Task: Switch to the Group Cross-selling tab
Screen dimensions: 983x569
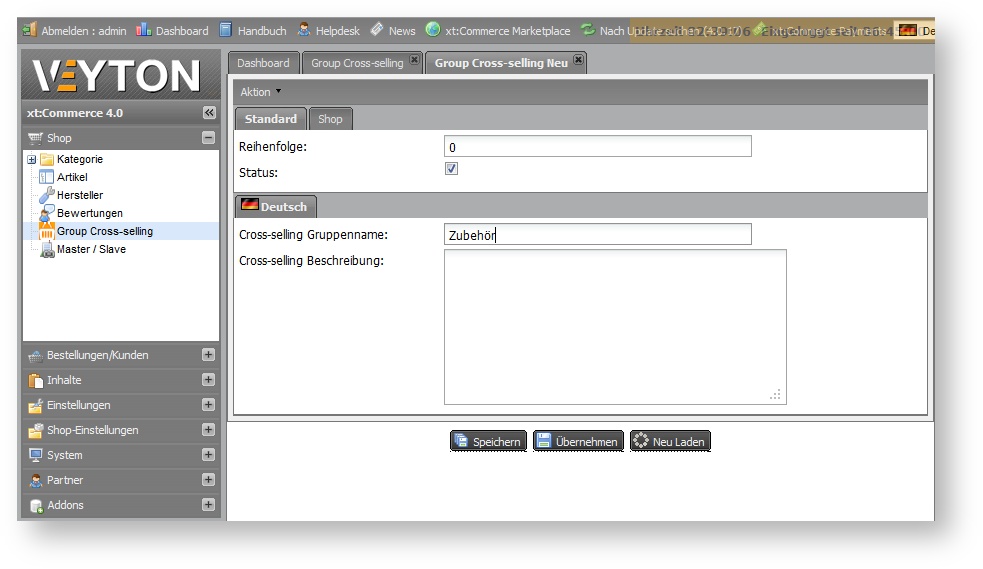Action: click(357, 63)
